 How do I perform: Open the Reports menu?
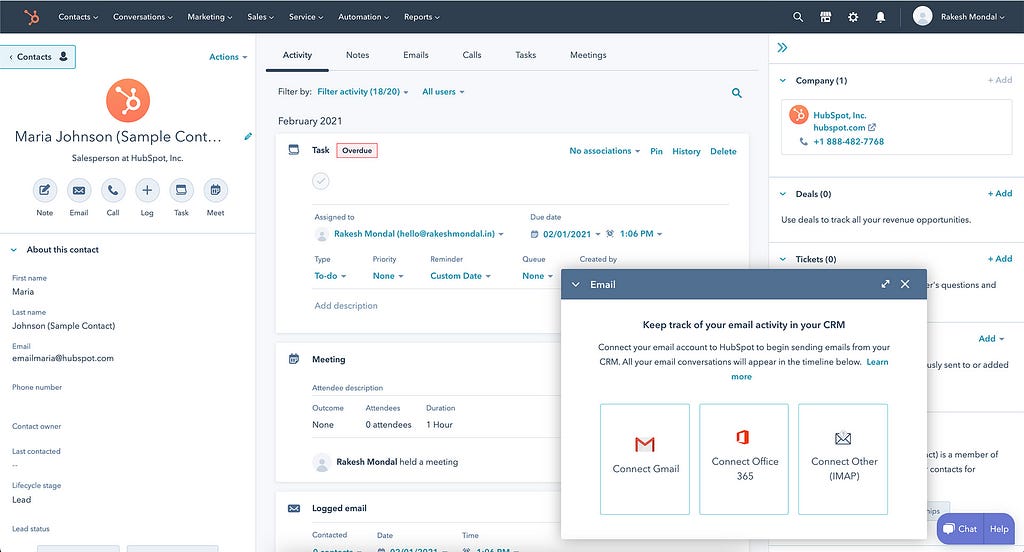[x=421, y=17]
